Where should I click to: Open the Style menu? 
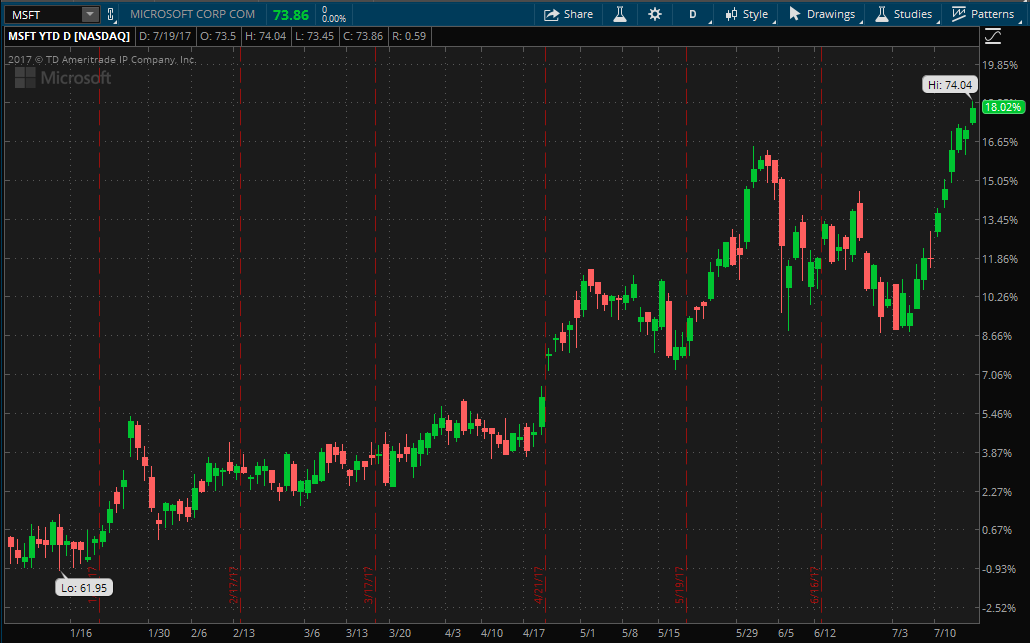point(747,14)
